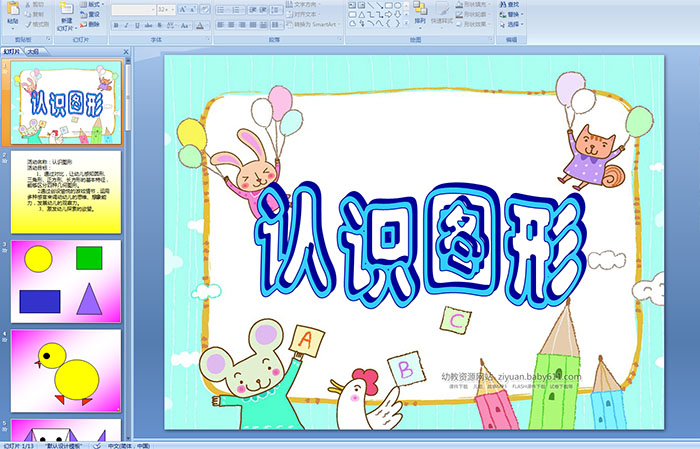Image resolution: width=700 pixels, height=449 pixels.
Task: Pick the right brace shape
Action: (397, 23)
